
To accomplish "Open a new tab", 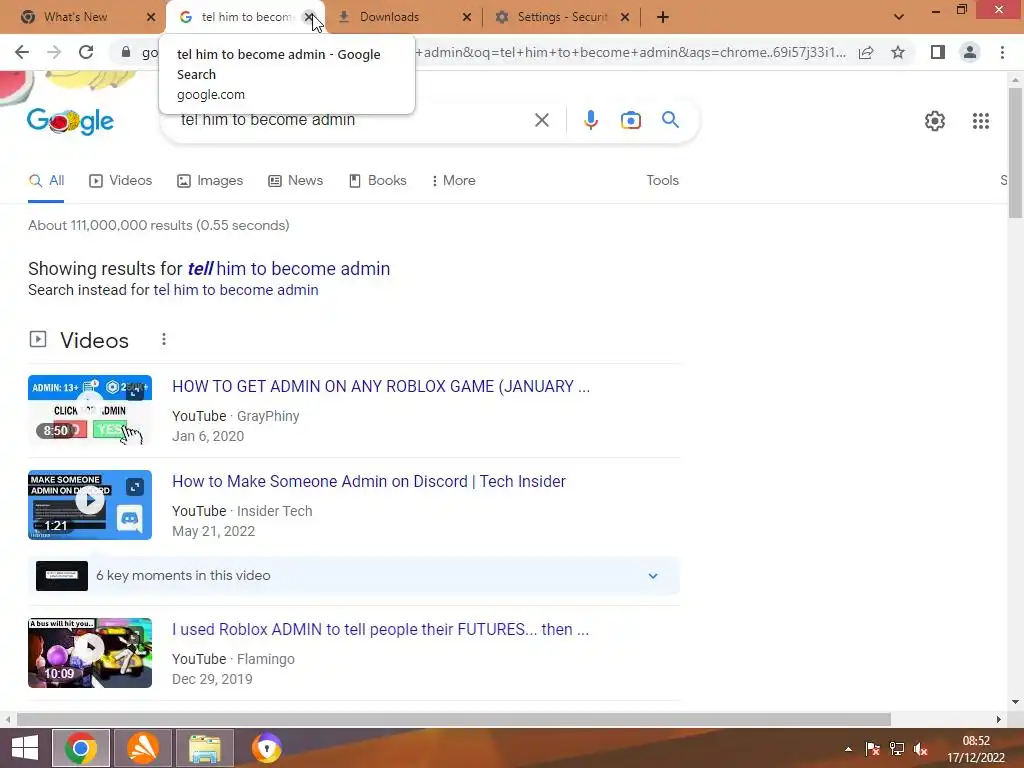I will click(663, 17).
